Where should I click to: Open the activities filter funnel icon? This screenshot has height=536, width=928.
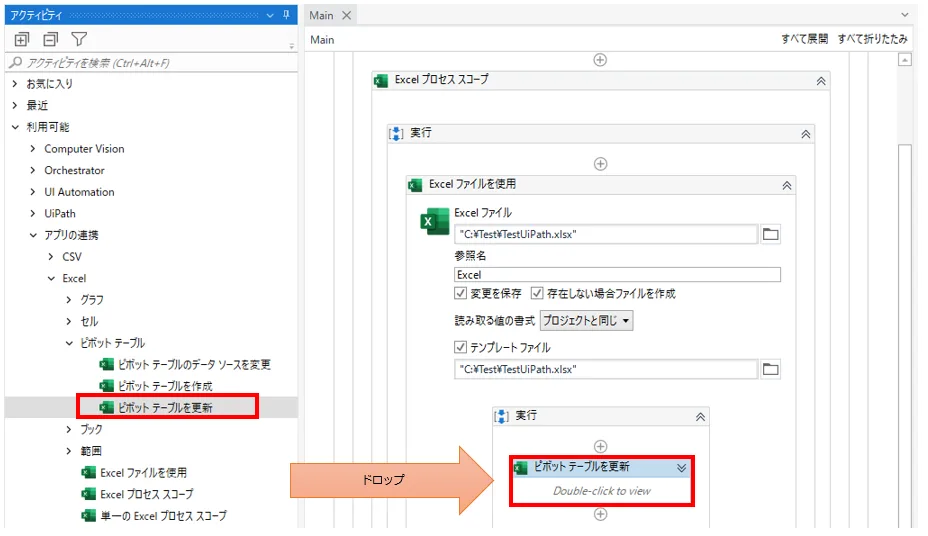[78, 40]
